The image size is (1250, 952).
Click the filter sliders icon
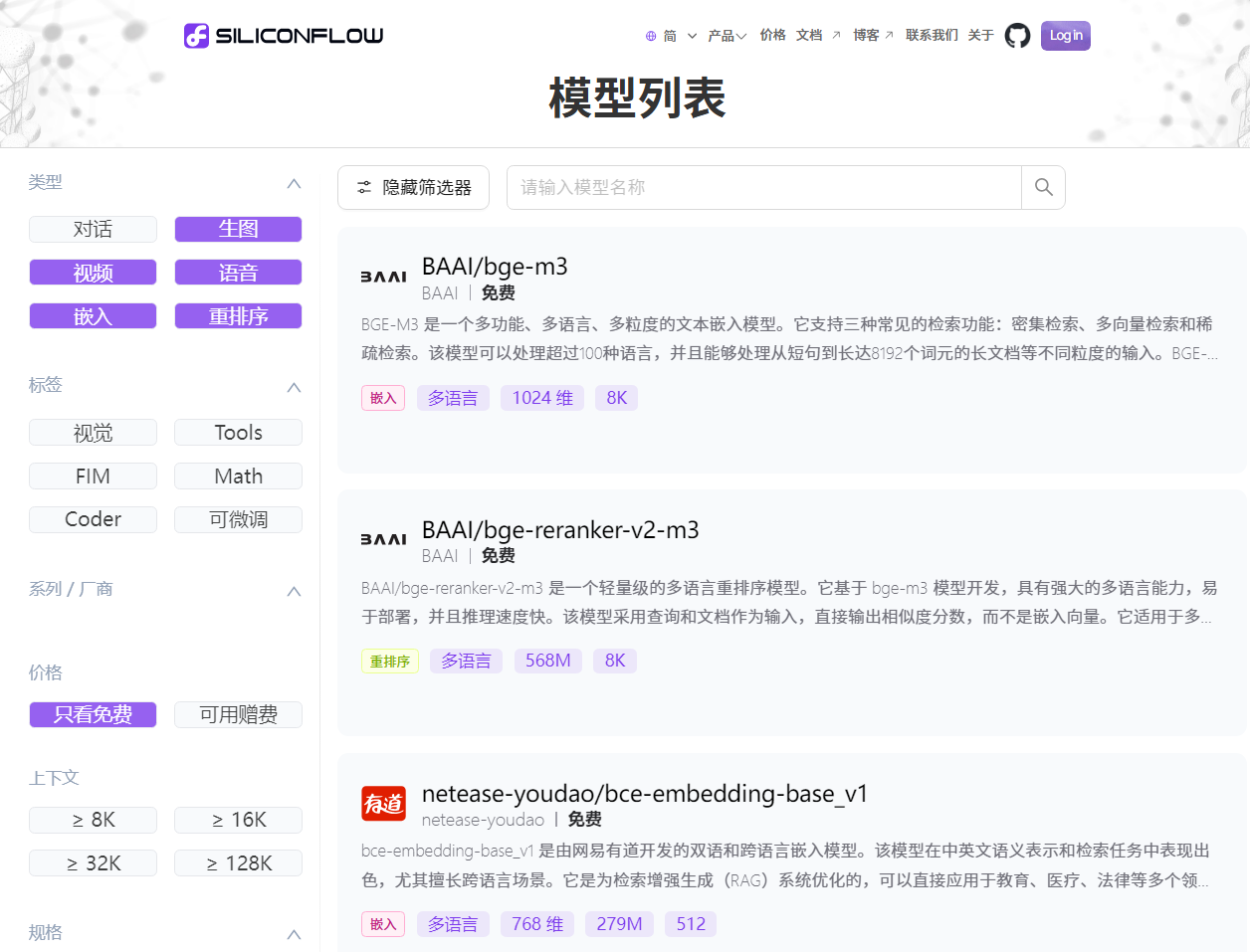pyautogui.click(x=364, y=187)
